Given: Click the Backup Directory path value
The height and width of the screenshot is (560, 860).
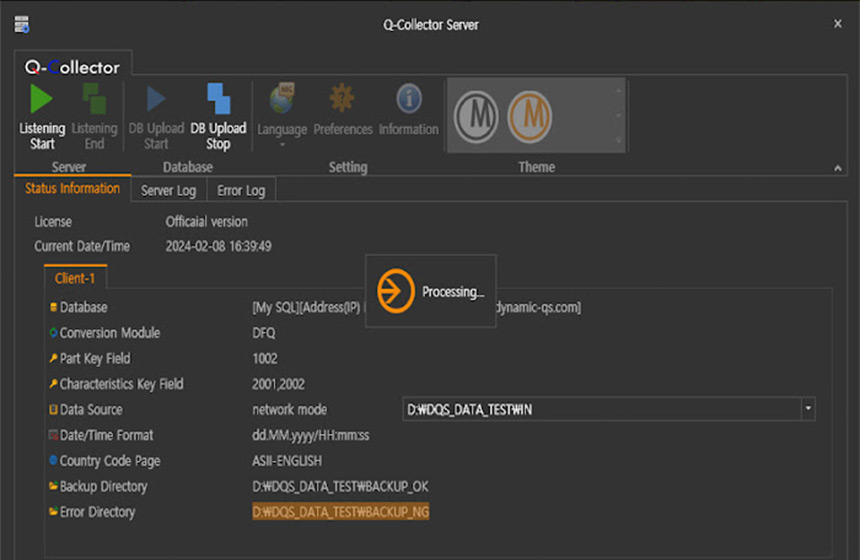Looking at the screenshot, I should point(340,486).
